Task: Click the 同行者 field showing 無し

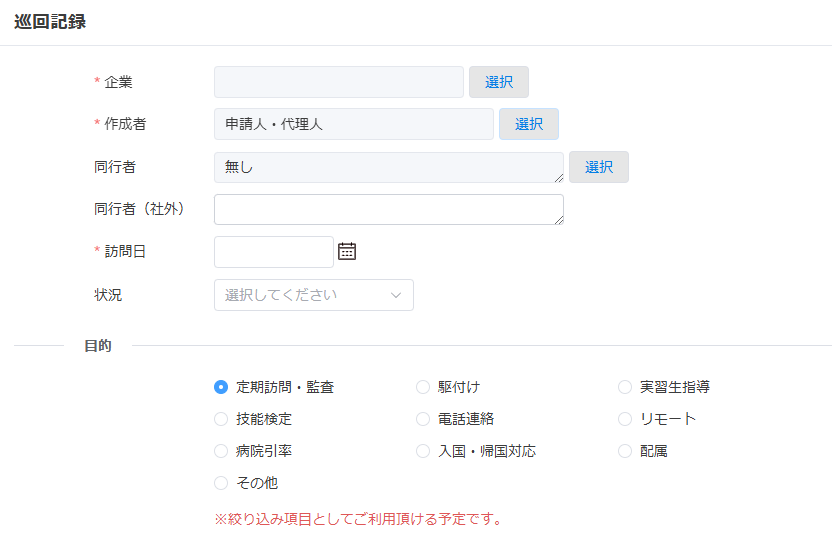Action: click(x=388, y=167)
